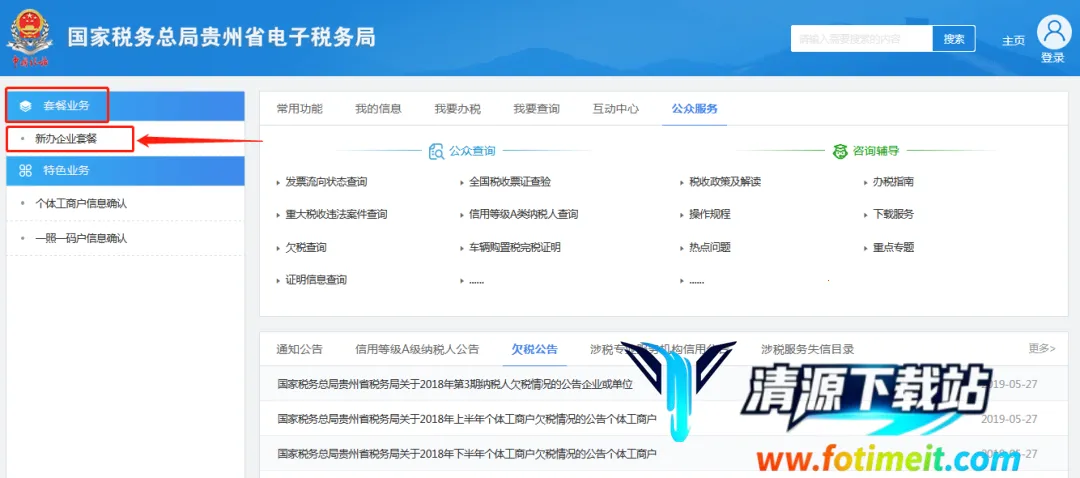1080x478 pixels.
Task: Switch to 信用等级A级纳税人公告 tab
Action: 417,349
